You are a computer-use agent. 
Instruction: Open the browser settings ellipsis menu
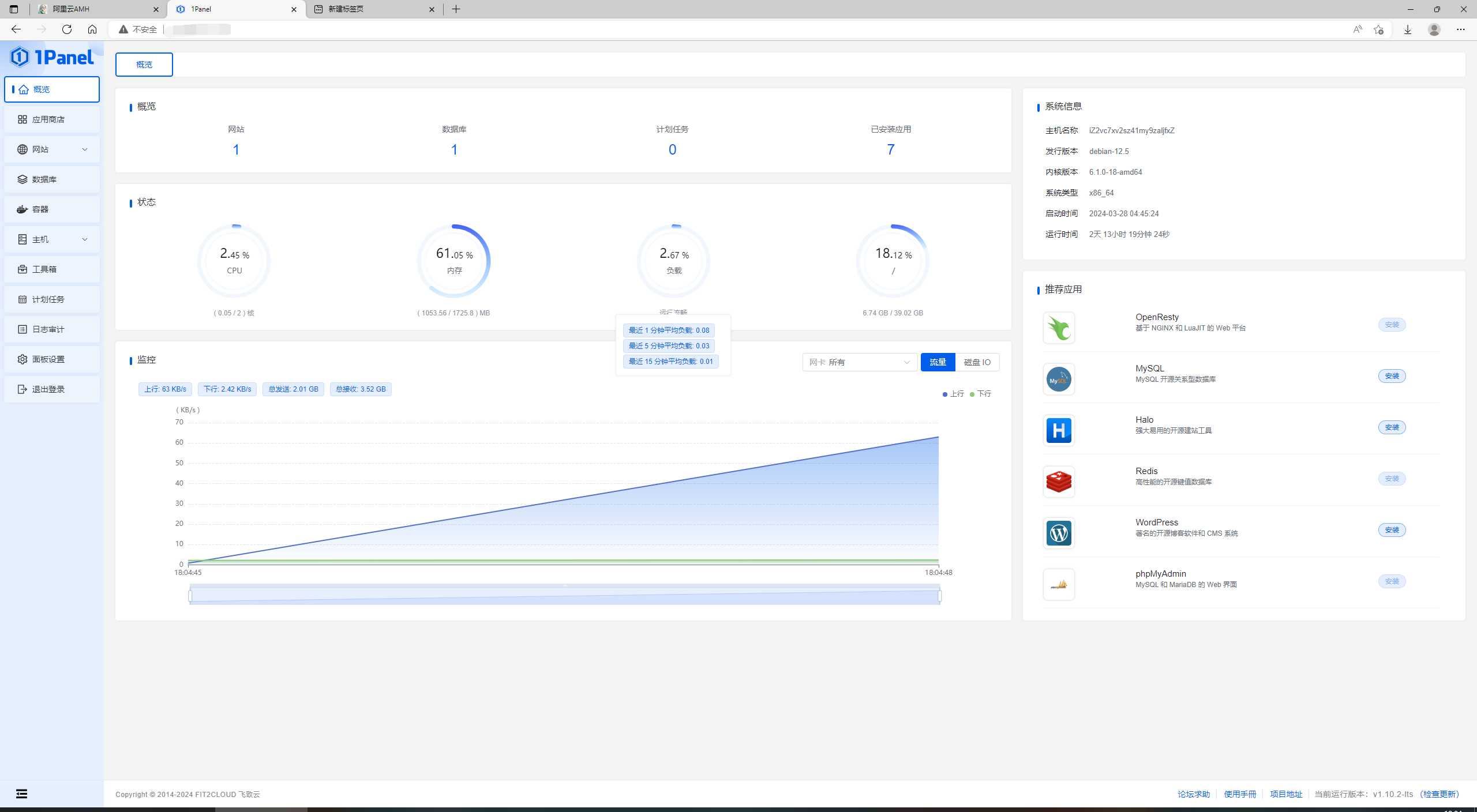pos(1461,29)
